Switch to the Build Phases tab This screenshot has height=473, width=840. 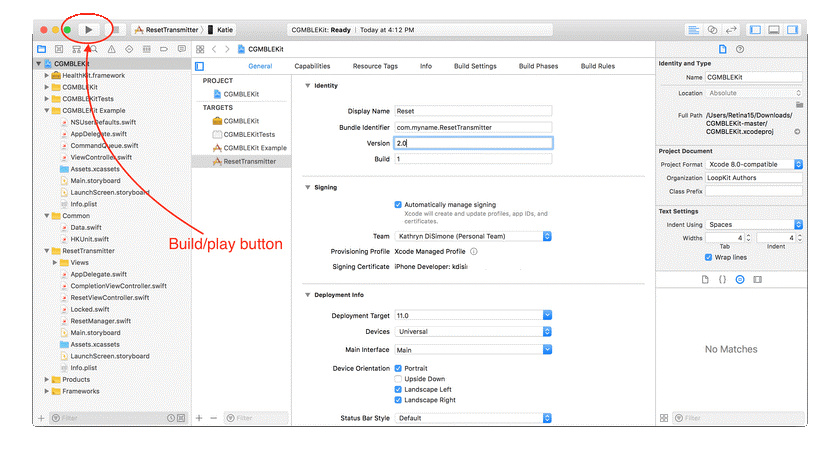538,66
